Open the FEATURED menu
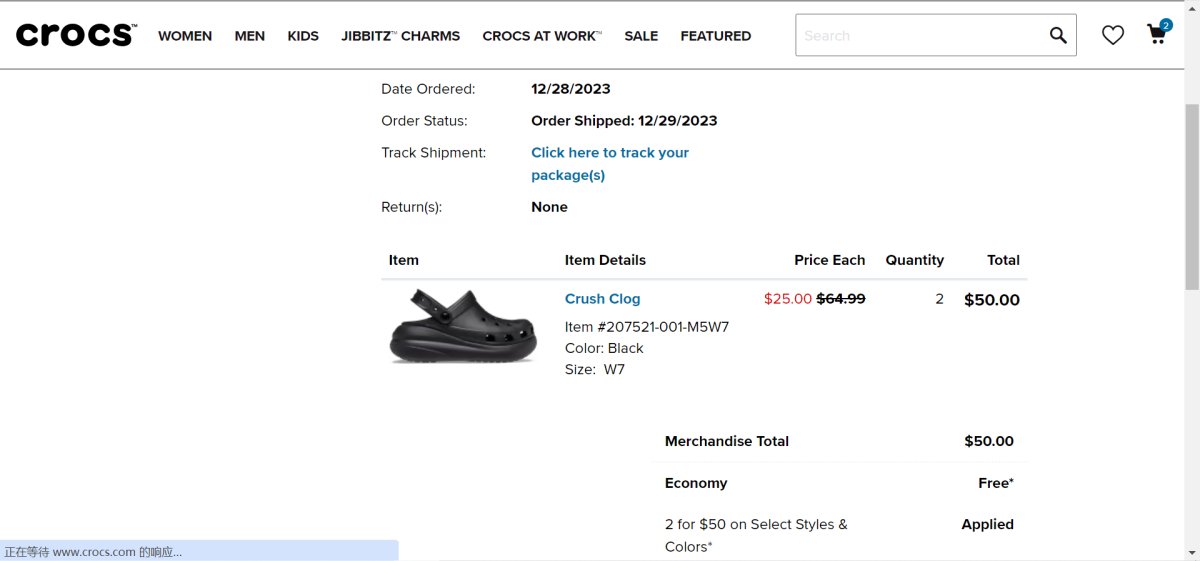Image resolution: width=1200 pixels, height=561 pixels. 715,36
